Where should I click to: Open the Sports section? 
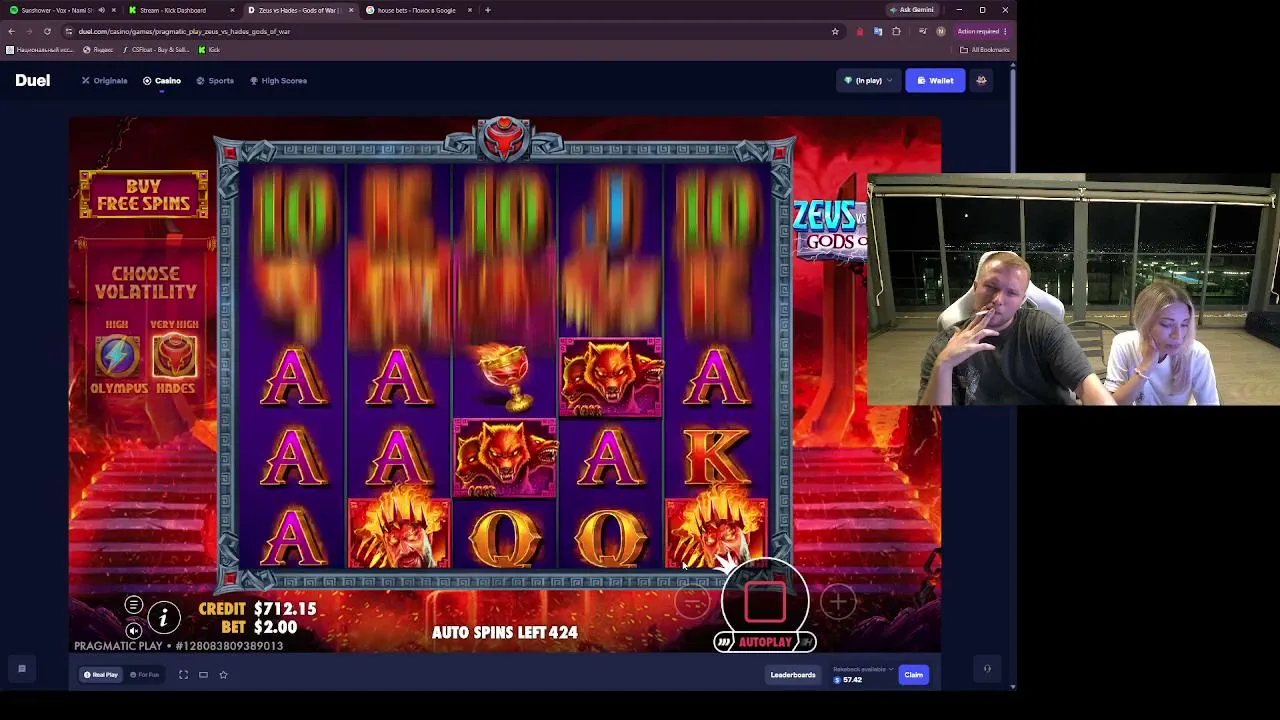(215, 80)
